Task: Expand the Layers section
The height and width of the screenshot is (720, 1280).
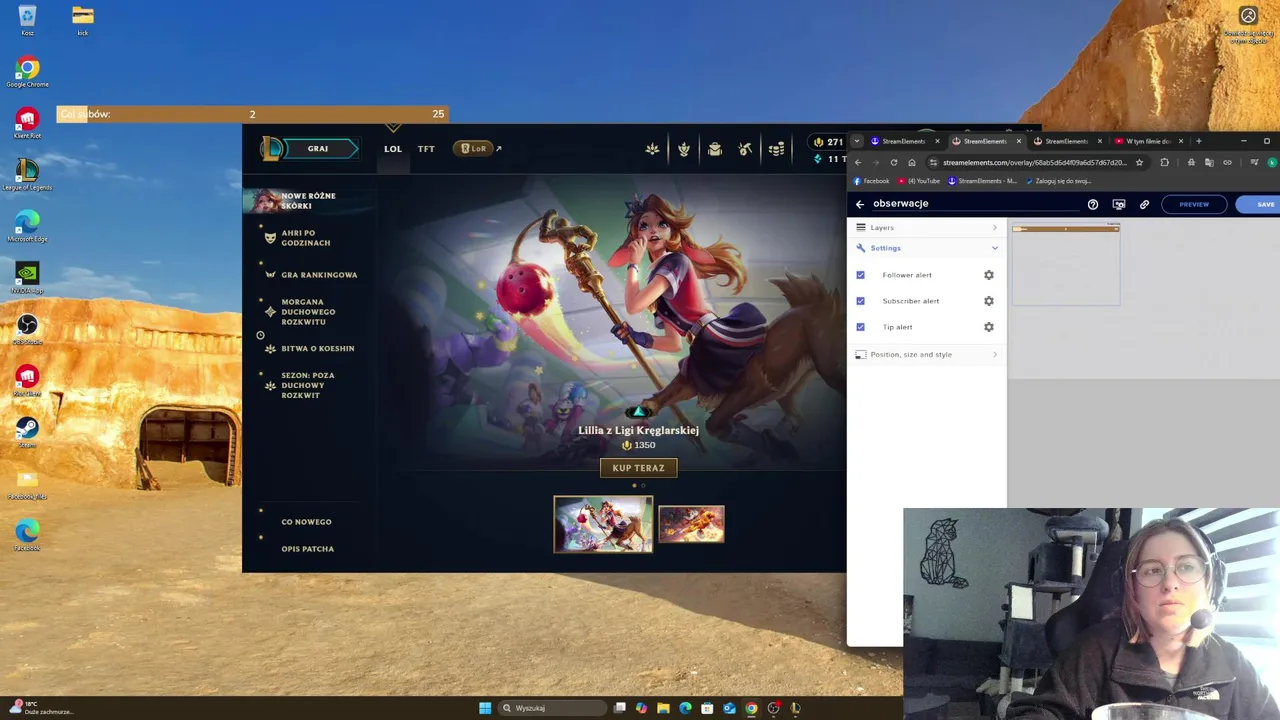Action: tap(927, 228)
